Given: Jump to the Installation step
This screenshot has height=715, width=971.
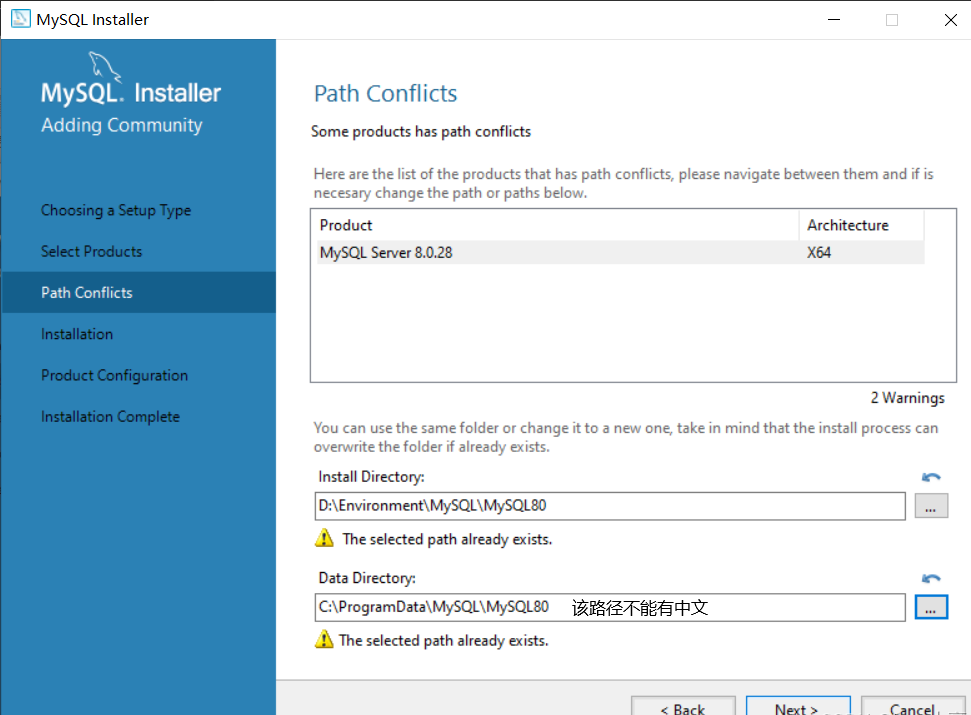Looking at the screenshot, I should click(77, 334).
